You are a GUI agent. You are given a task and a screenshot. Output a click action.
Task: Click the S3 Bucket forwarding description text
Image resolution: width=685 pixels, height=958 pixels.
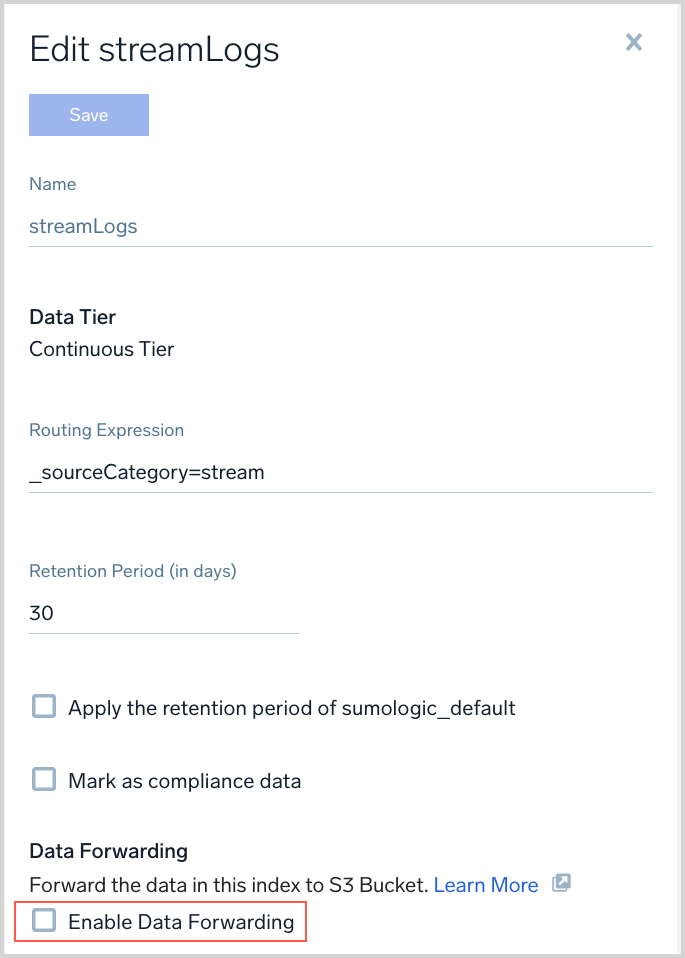[229, 885]
